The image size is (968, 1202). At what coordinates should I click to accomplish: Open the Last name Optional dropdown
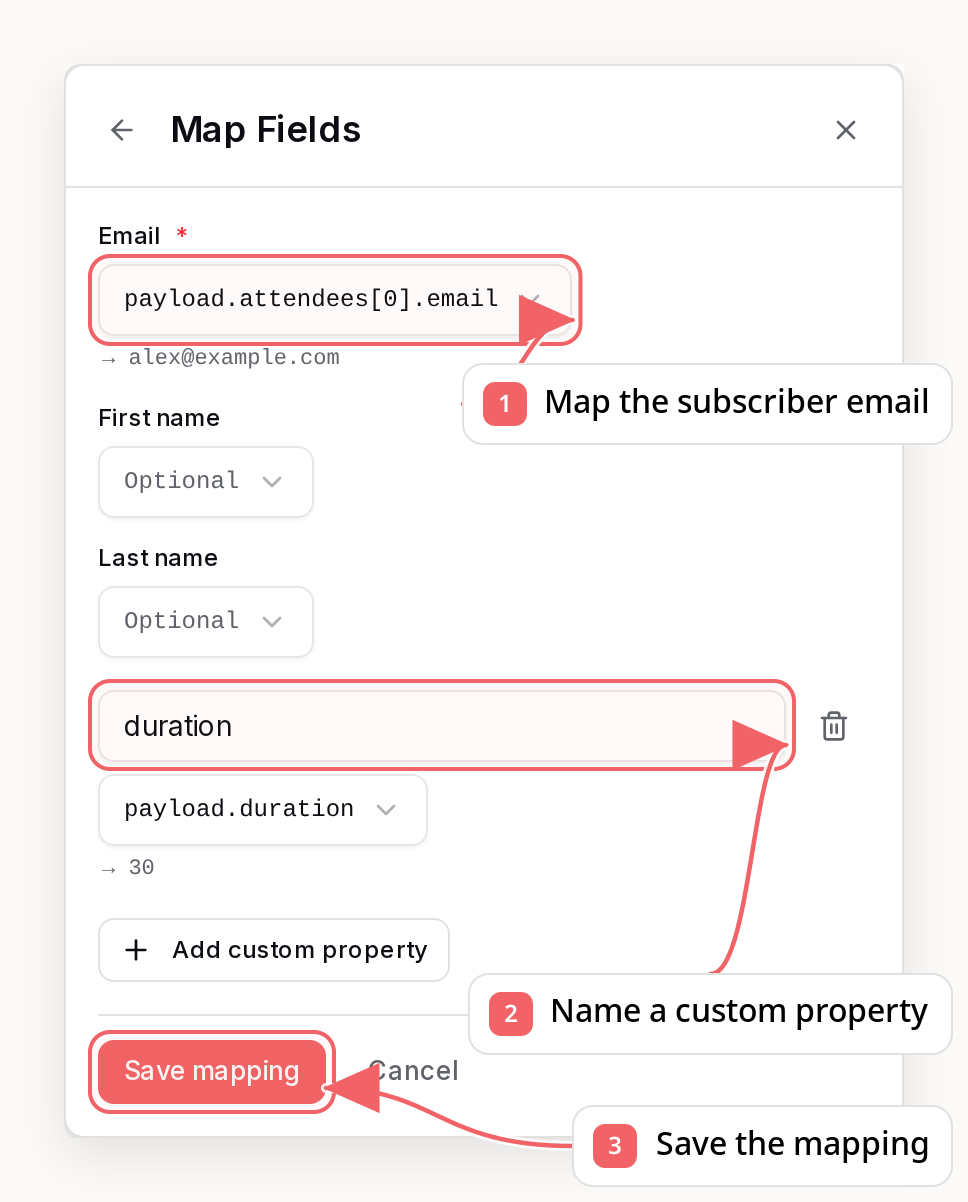point(206,621)
